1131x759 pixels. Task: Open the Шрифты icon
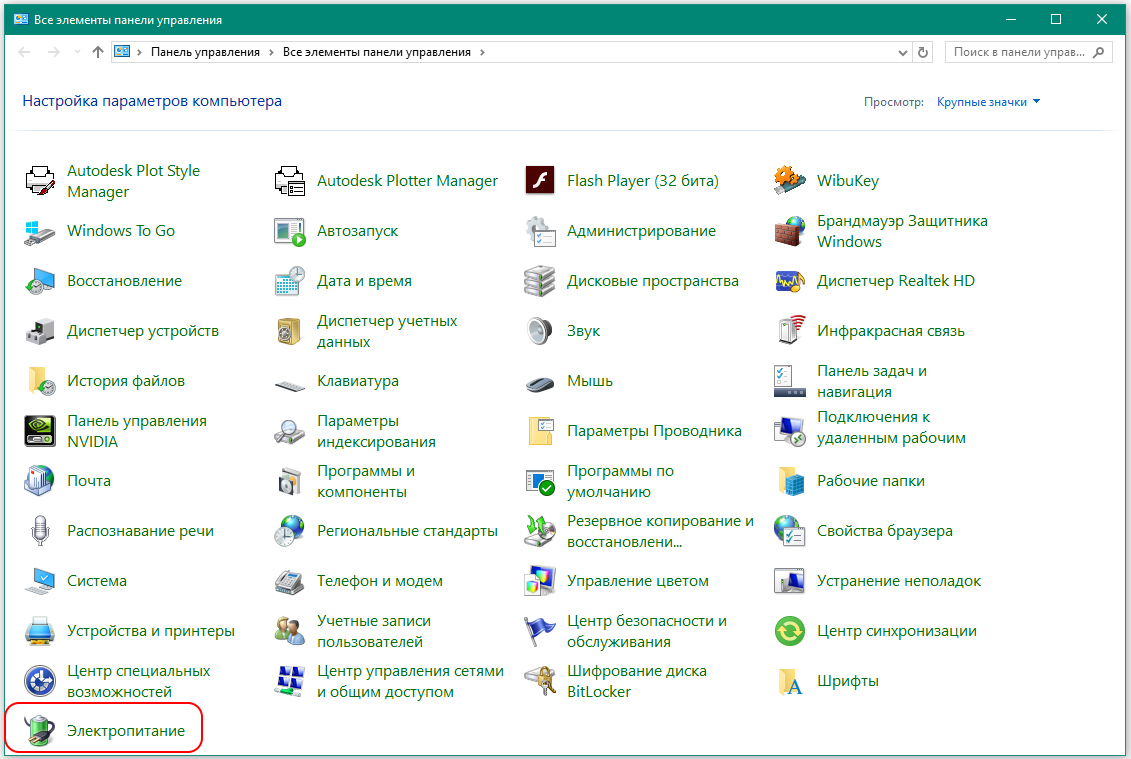click(x=790, y=681)
